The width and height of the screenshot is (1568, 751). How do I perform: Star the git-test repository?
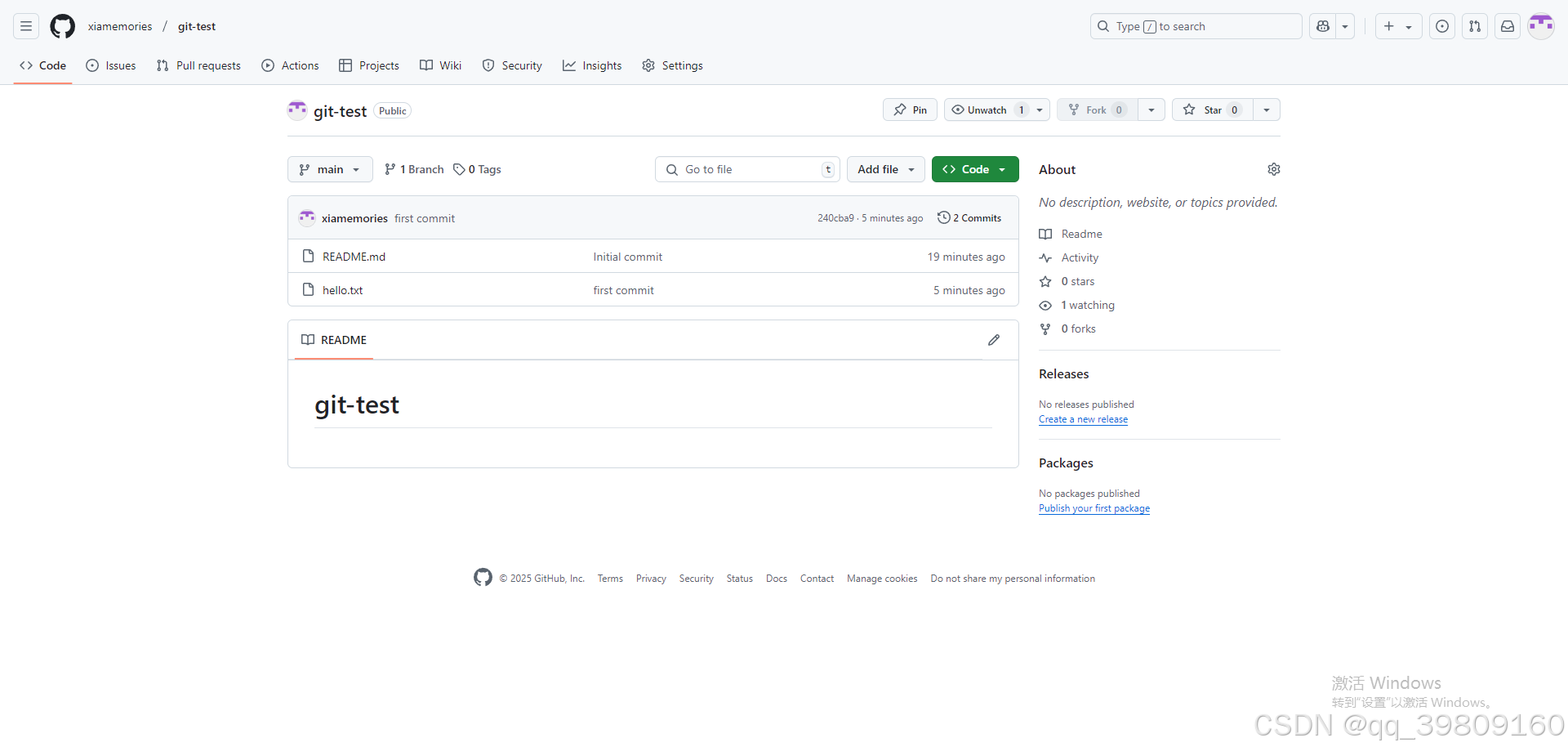coord(1213,110)
